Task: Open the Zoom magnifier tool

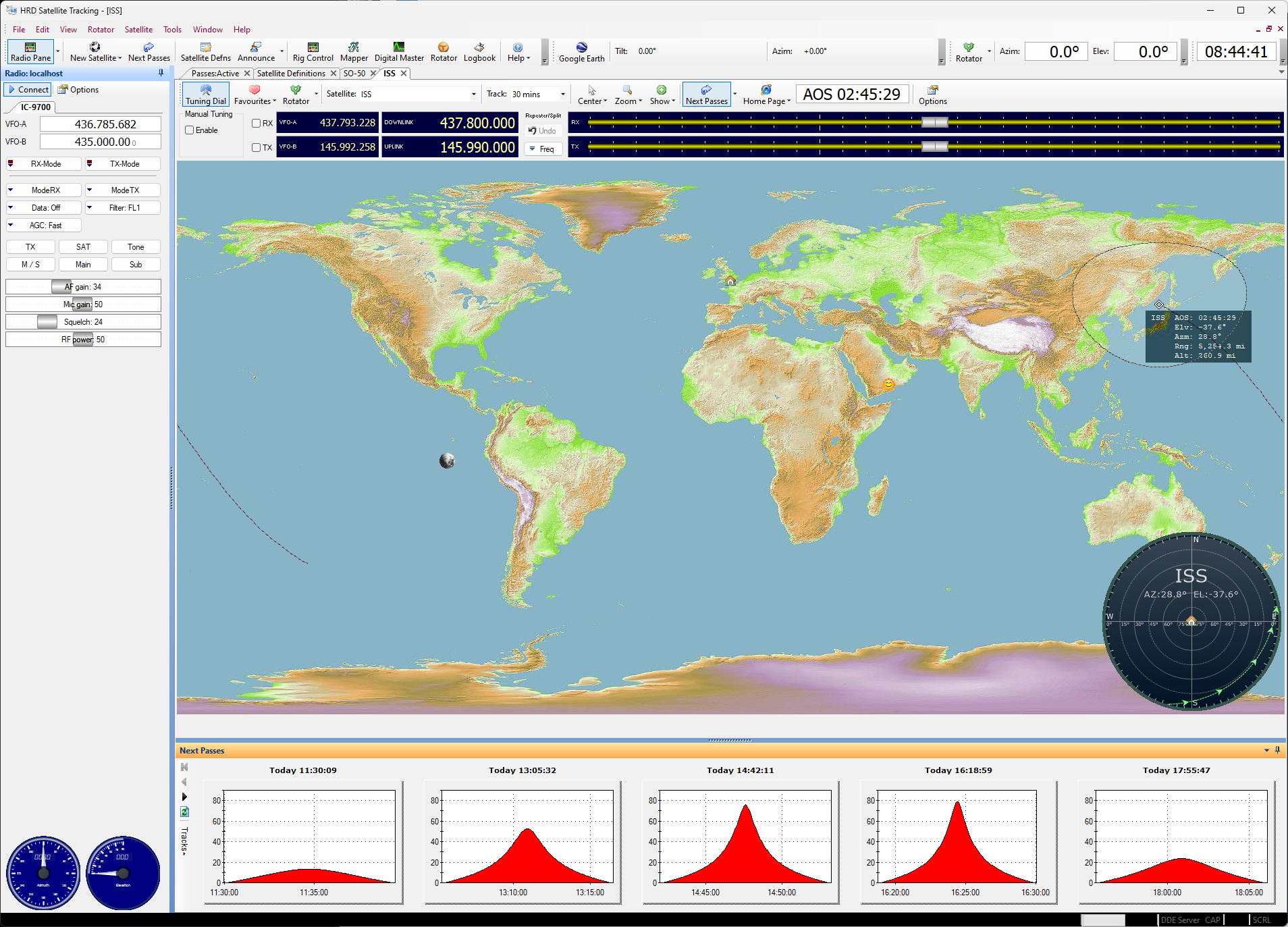Action: (x=628, y=95)
